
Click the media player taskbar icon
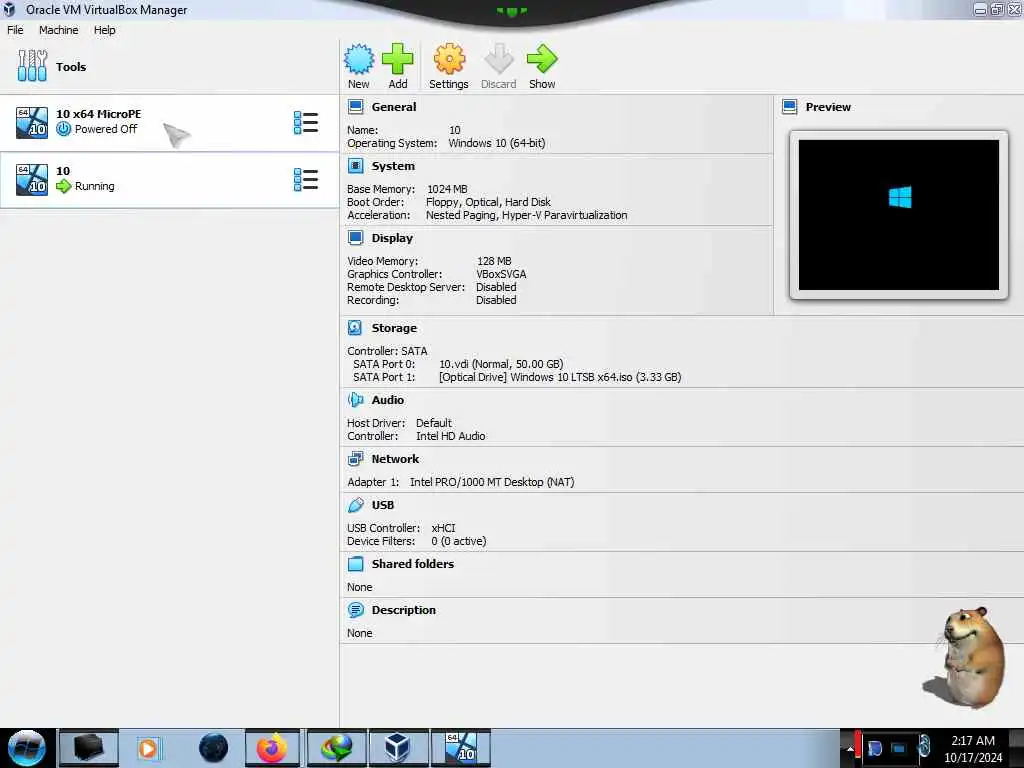click(x=148, y=748)
